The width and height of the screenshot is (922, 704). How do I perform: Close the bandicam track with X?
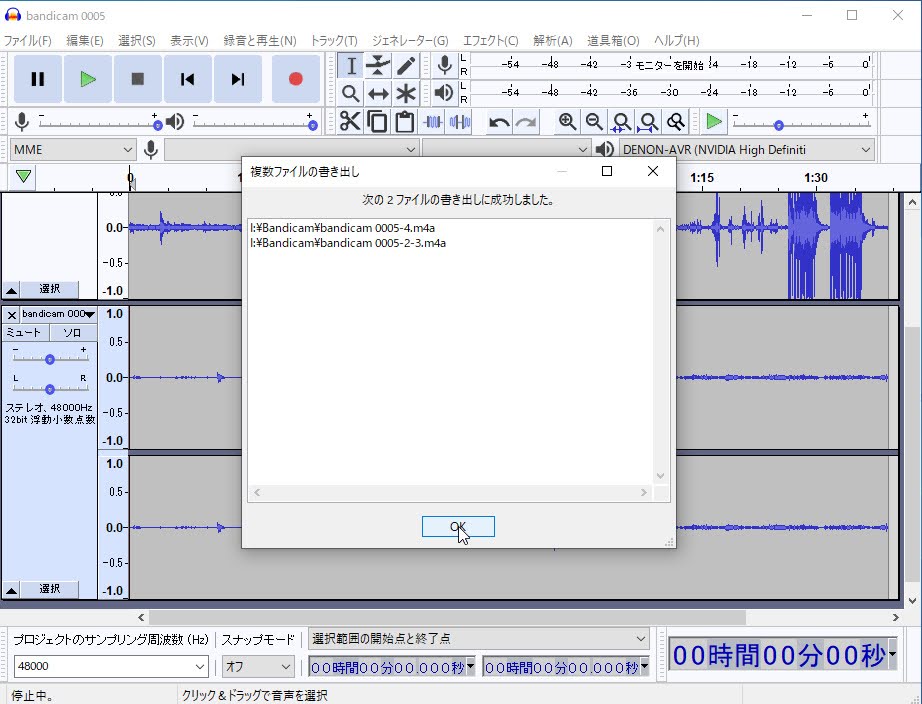[x=12, y=314]
